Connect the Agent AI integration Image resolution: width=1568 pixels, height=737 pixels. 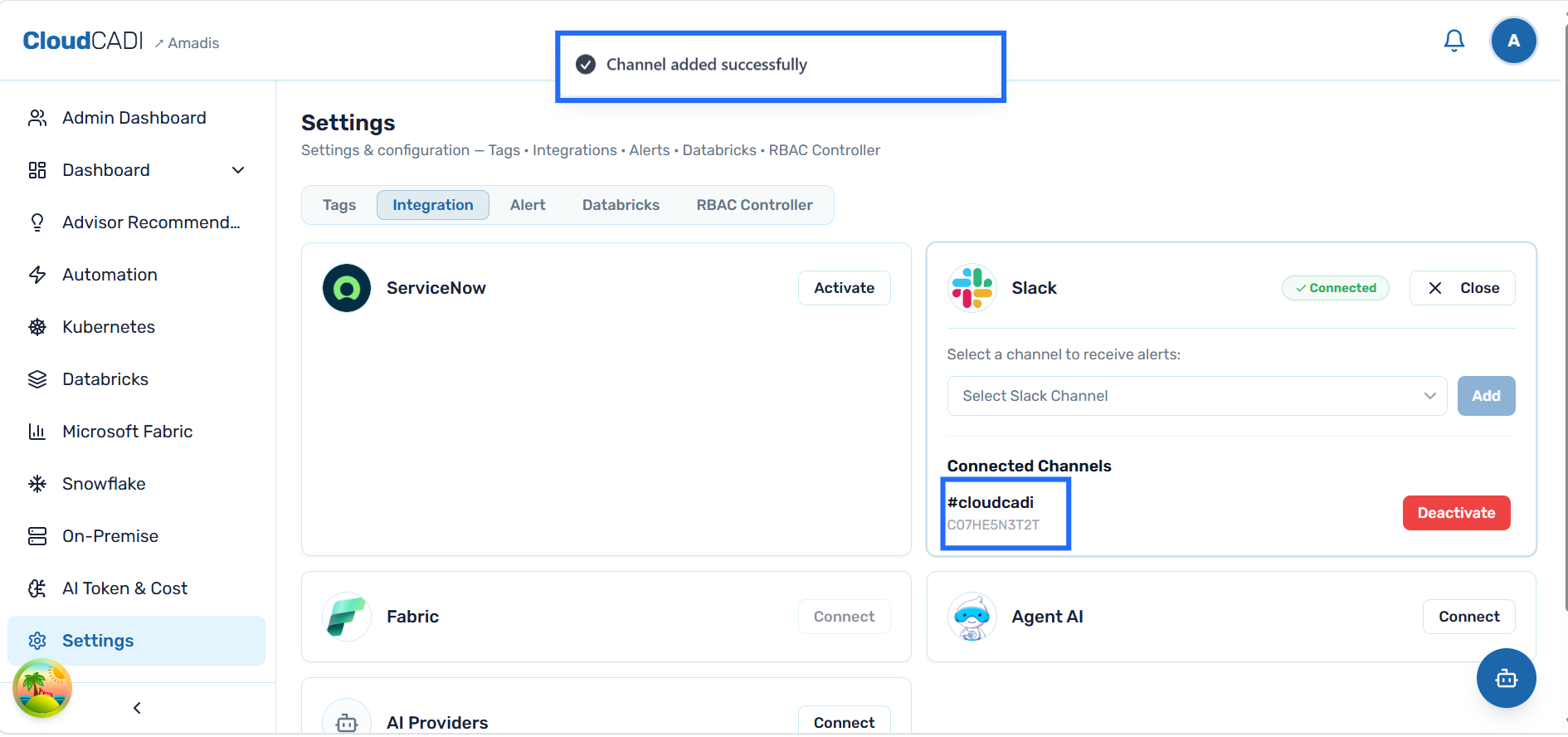click(1468, 617)
